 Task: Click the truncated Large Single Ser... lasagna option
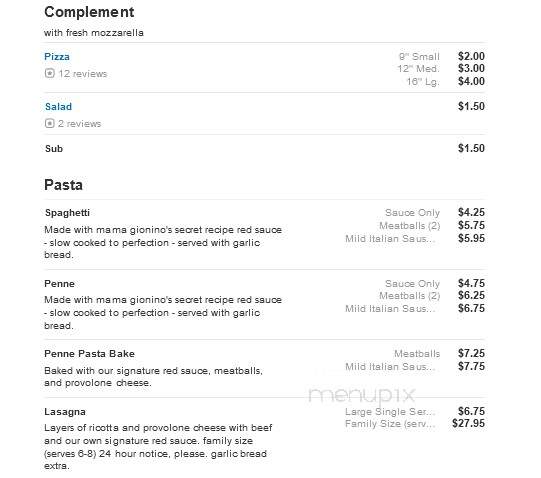click(390, 411)
